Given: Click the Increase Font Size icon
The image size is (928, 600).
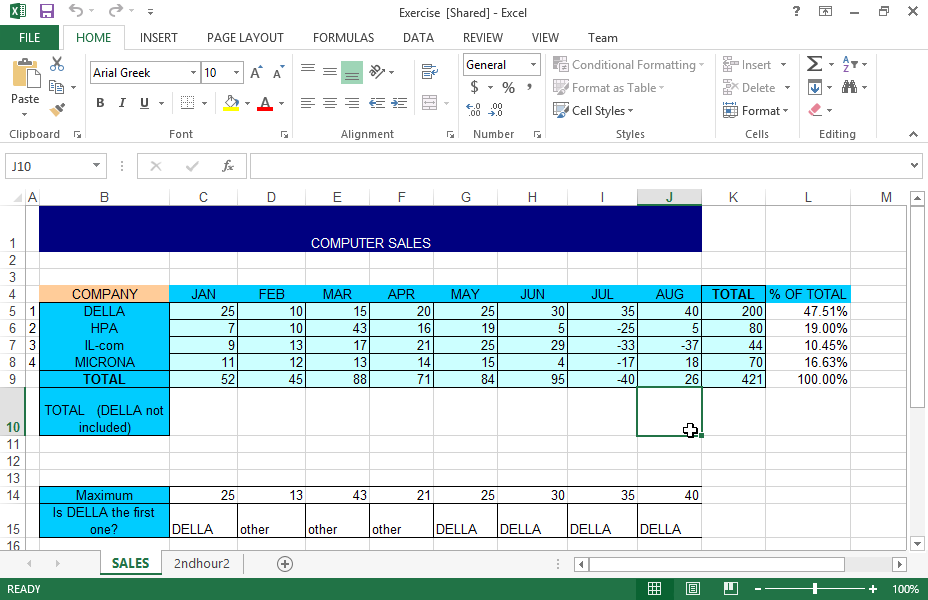Looking at the screenshot, I should click(x=257, y=73).
